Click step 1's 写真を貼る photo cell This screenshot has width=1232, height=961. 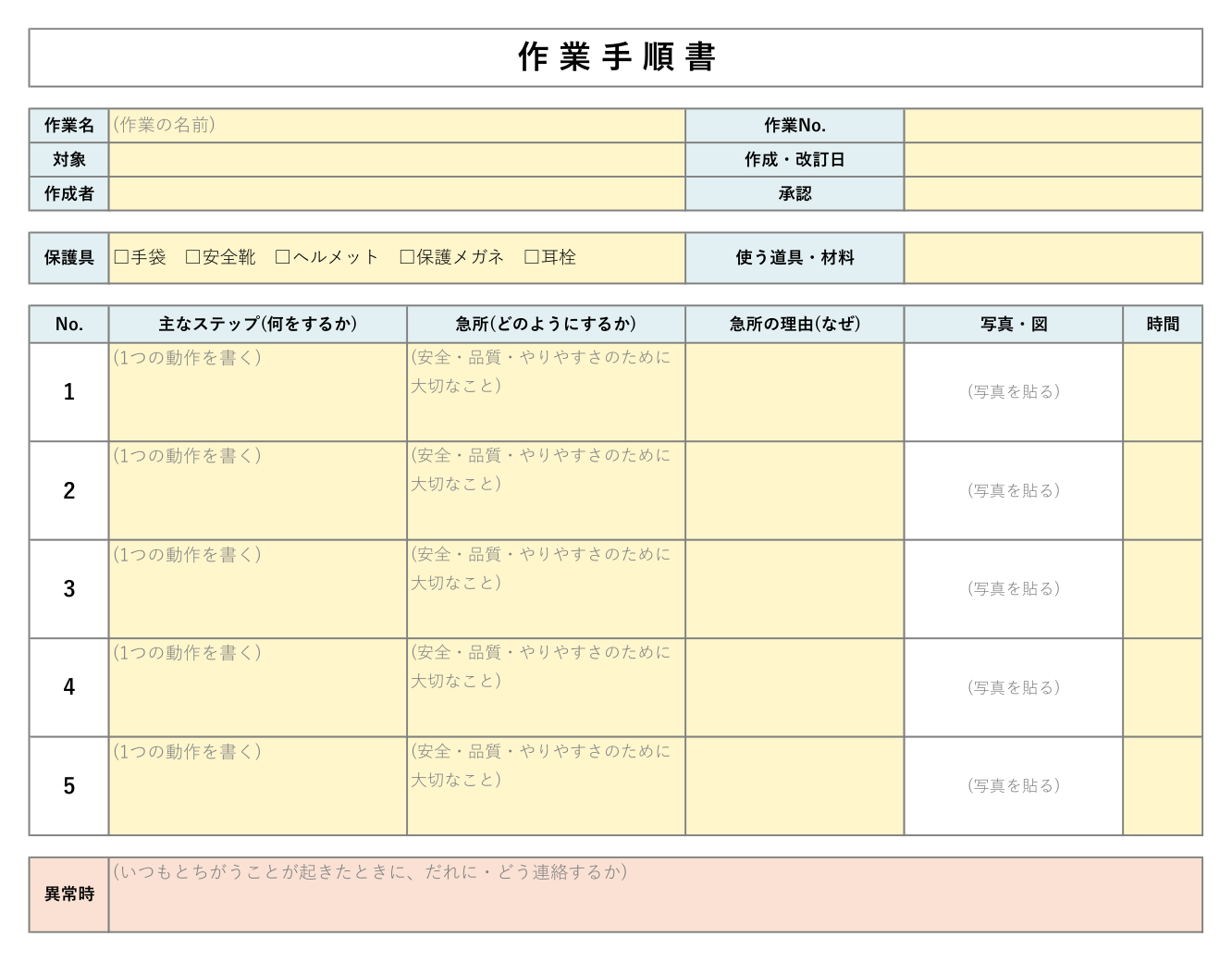[1014, 392]
